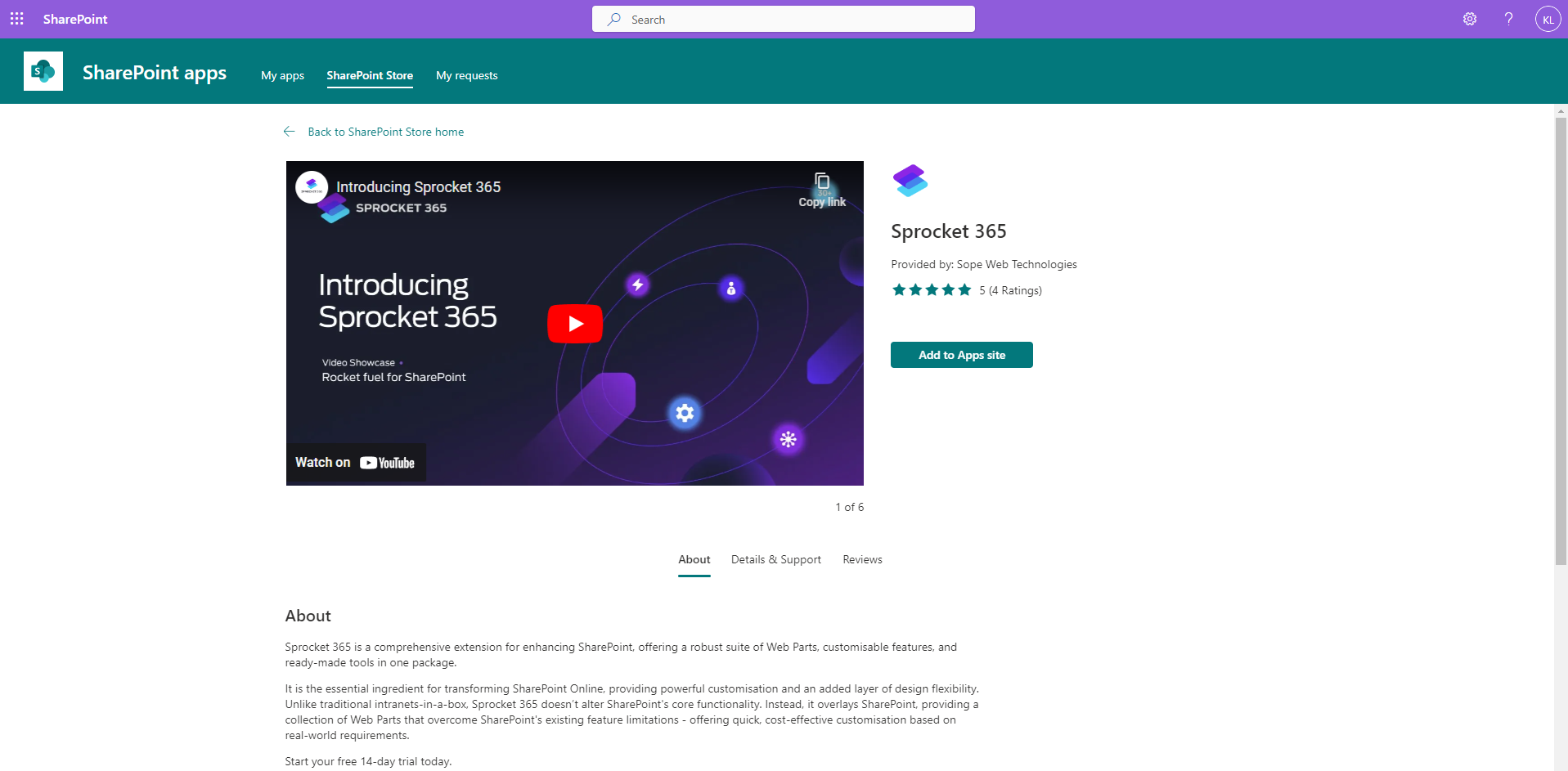Click the Add to Apps site button
This screenshot has width=1568, height=771.
961,354
